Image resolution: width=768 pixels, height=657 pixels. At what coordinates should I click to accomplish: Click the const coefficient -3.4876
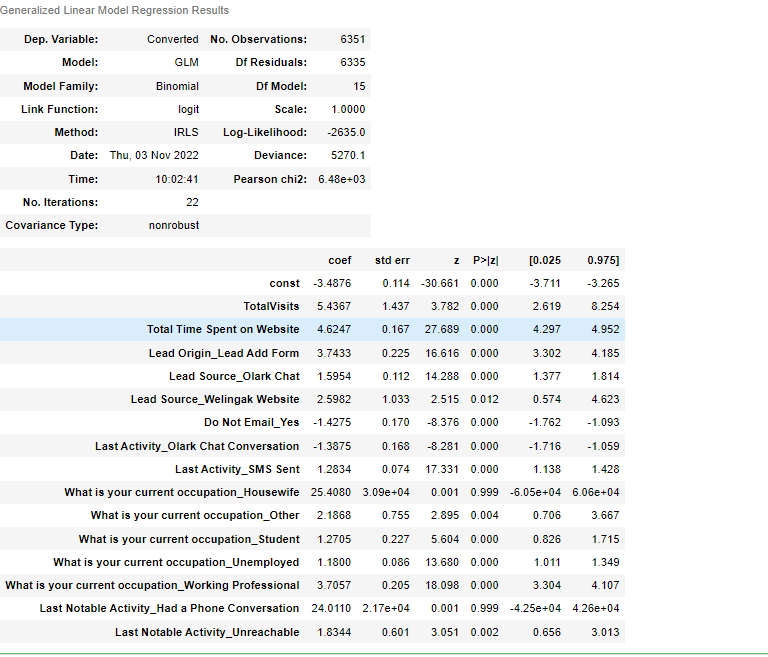332,283
